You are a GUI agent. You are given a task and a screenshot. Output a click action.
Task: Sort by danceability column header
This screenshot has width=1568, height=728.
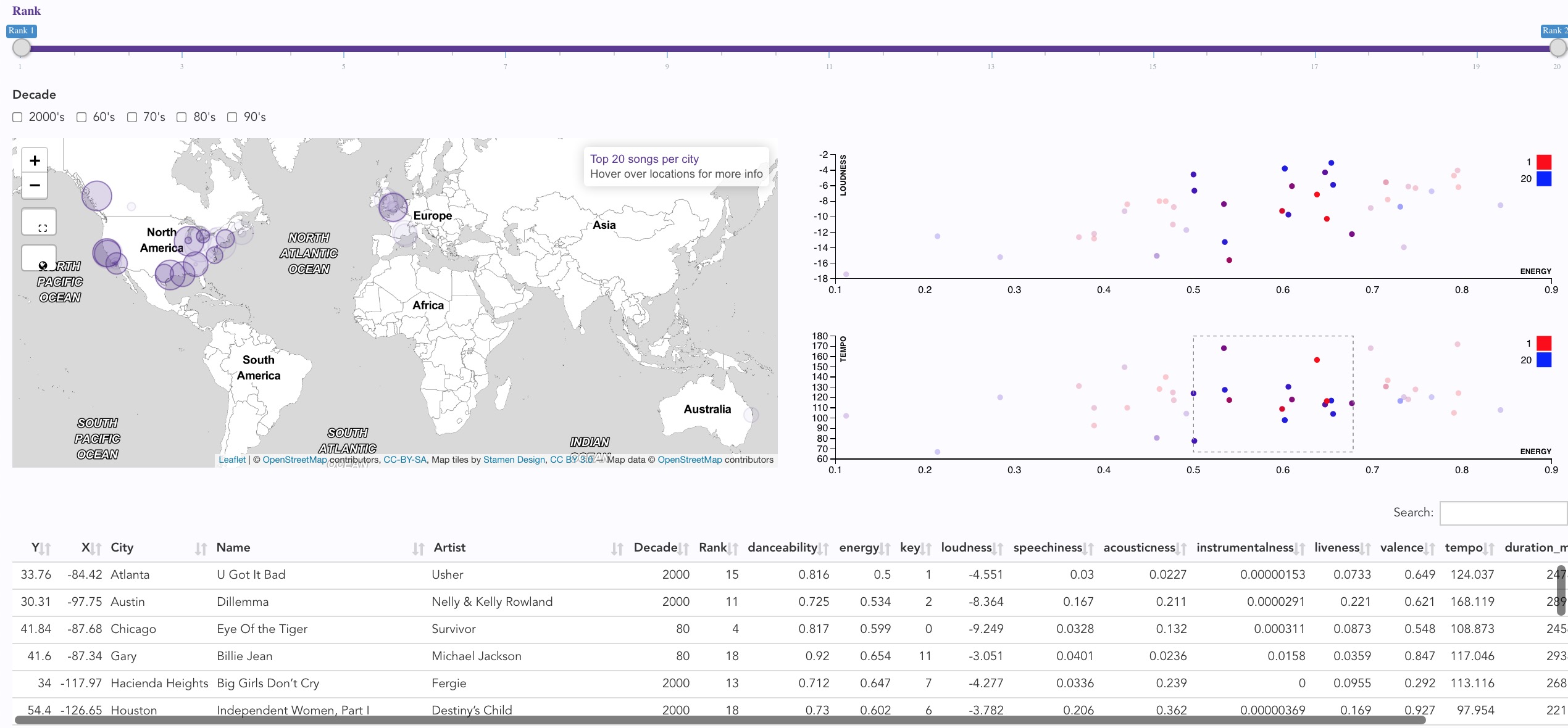pyautogui.click(x=782, y=548)
